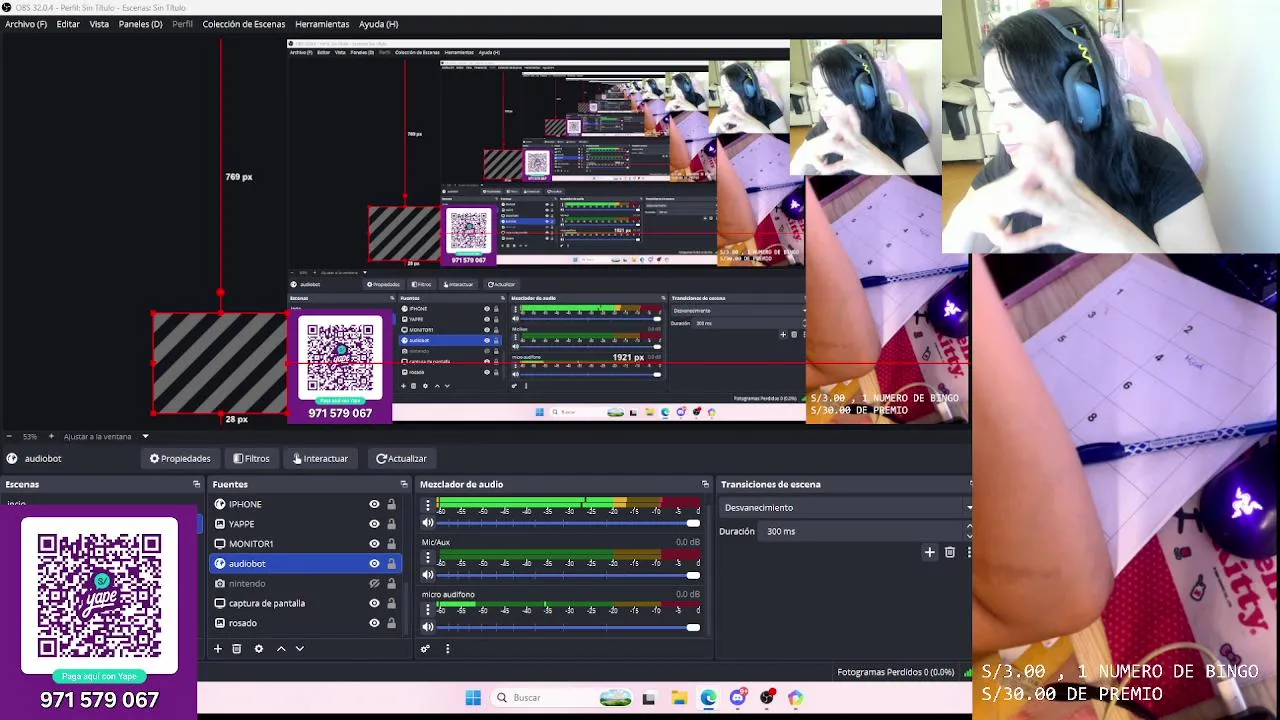Select MONITOR1 source row
1280x720 pixels.
click(304, 544)
